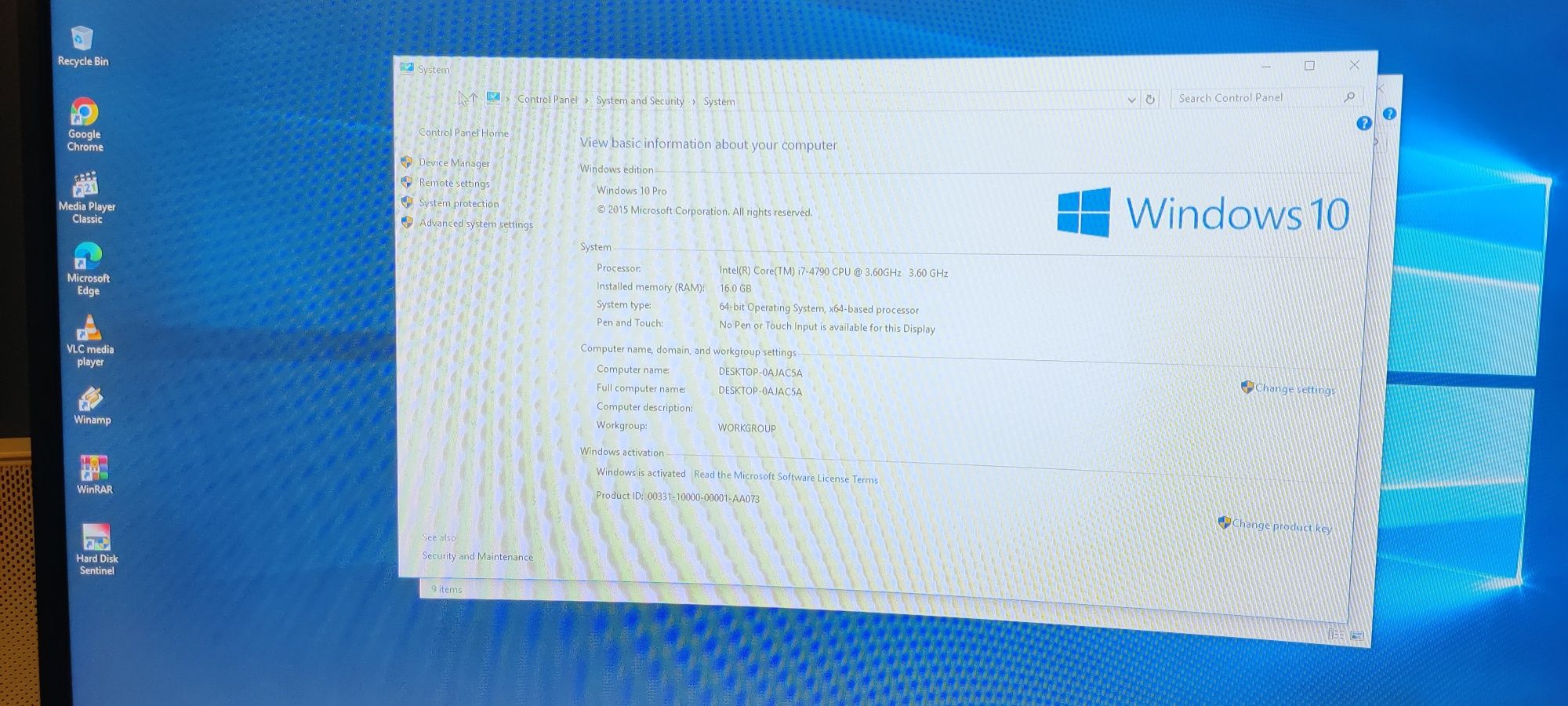Select the Microsoft Edge desktop shortcut

pyautogui.click(x=88, y=269)
